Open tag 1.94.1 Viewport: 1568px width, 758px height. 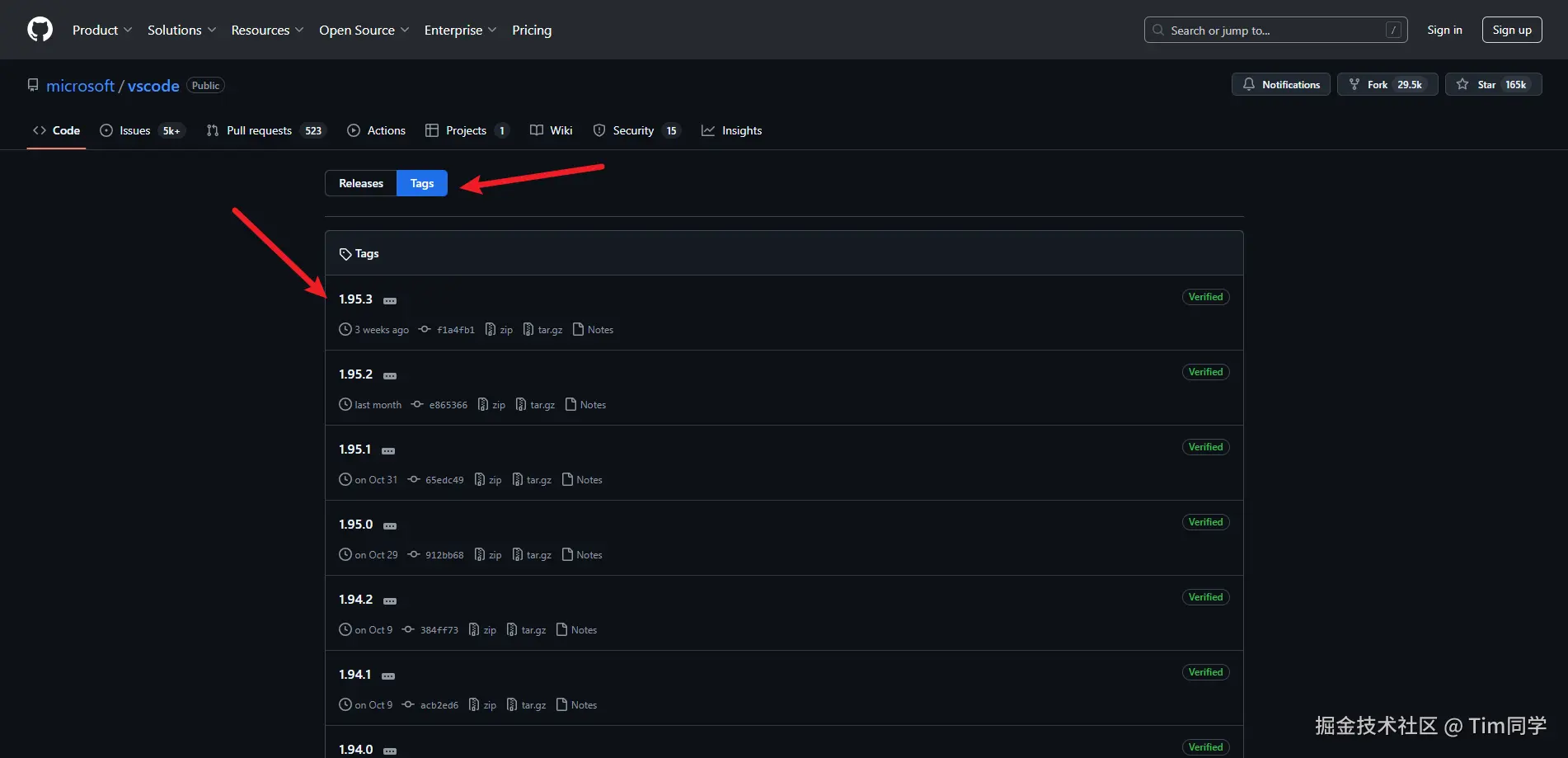click(x=354, y=675)
